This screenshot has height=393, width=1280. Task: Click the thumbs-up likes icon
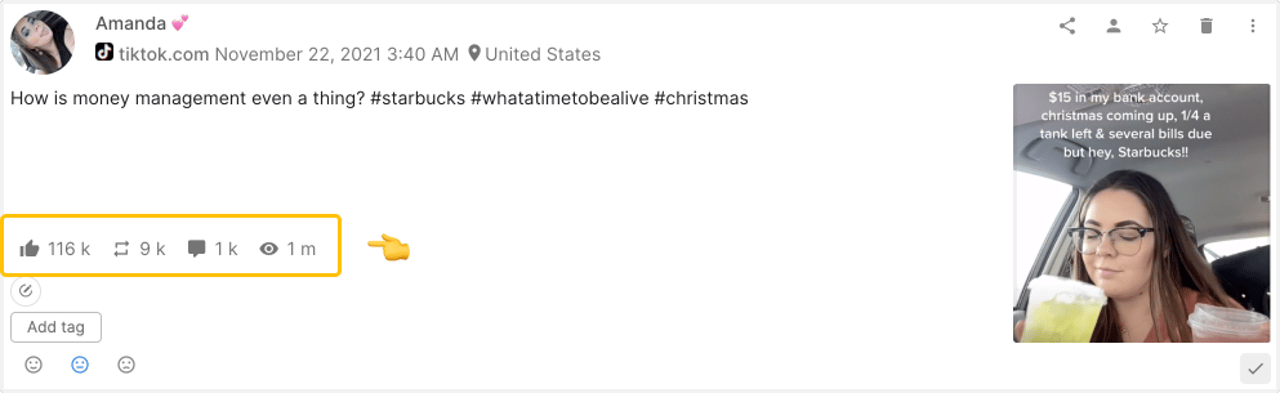[29, 249]
